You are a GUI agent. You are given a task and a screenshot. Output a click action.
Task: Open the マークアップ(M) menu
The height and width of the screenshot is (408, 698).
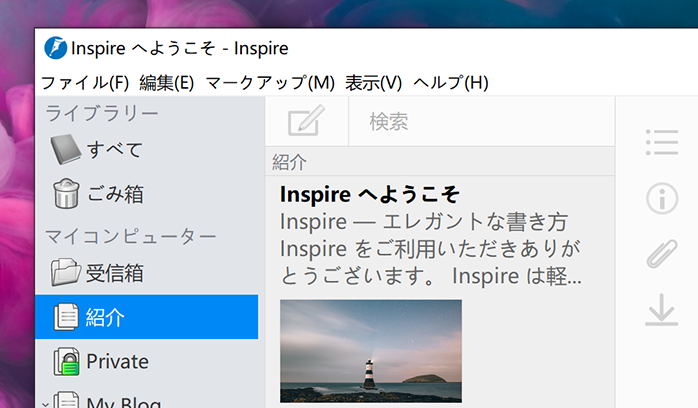(x=270, y=82)
